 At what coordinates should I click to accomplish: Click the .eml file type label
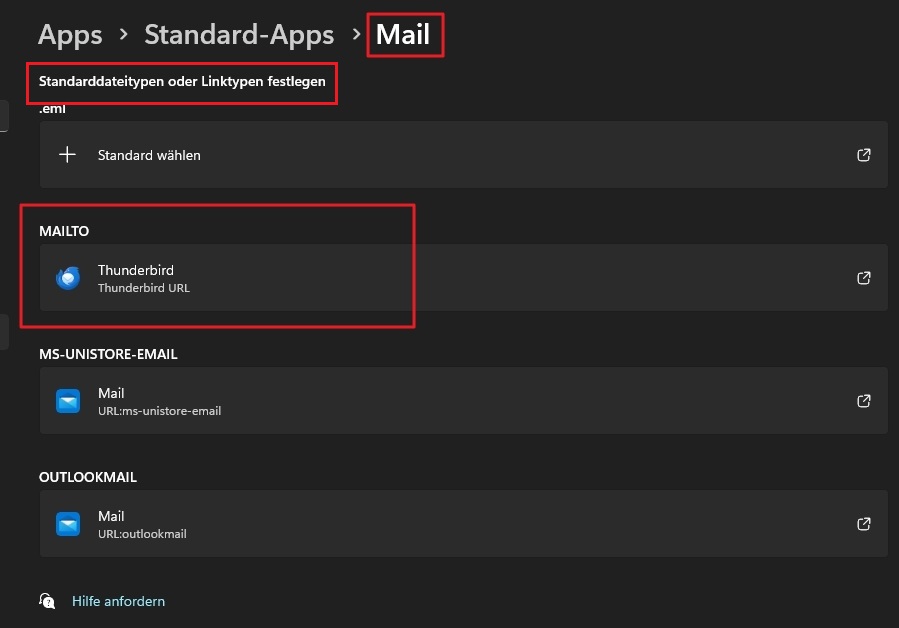(x=52, y=109)
